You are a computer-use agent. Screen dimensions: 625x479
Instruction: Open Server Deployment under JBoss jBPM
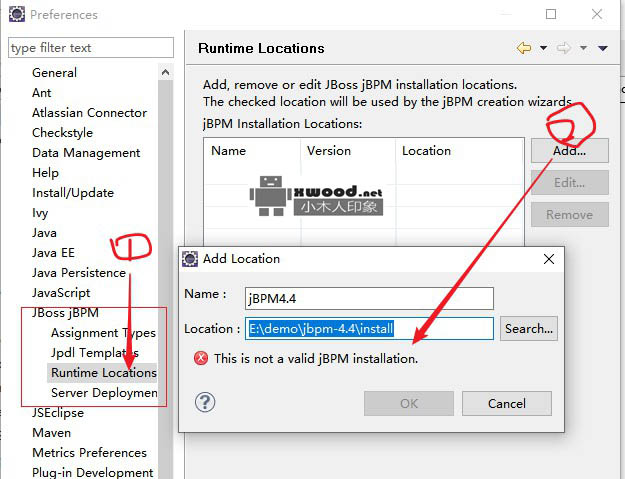tap(104, 393)
